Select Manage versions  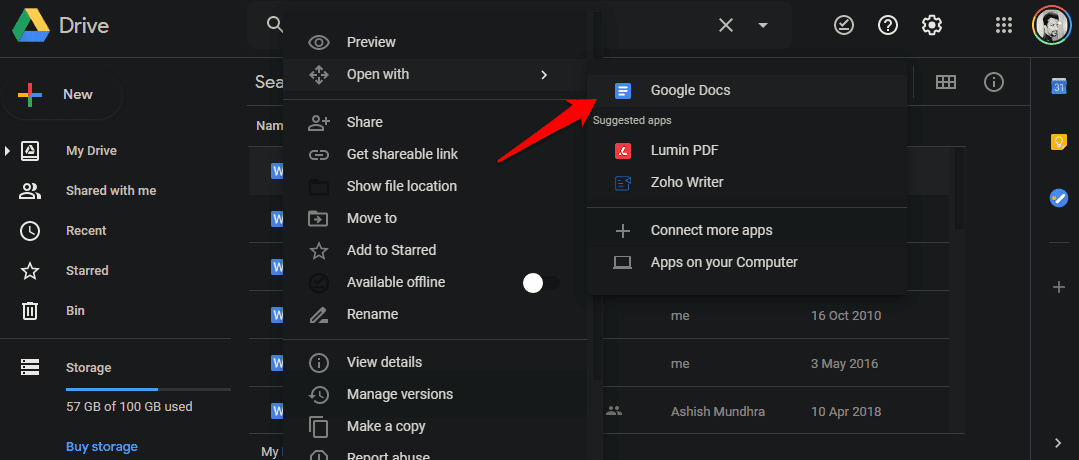click(x=435, y=395)
